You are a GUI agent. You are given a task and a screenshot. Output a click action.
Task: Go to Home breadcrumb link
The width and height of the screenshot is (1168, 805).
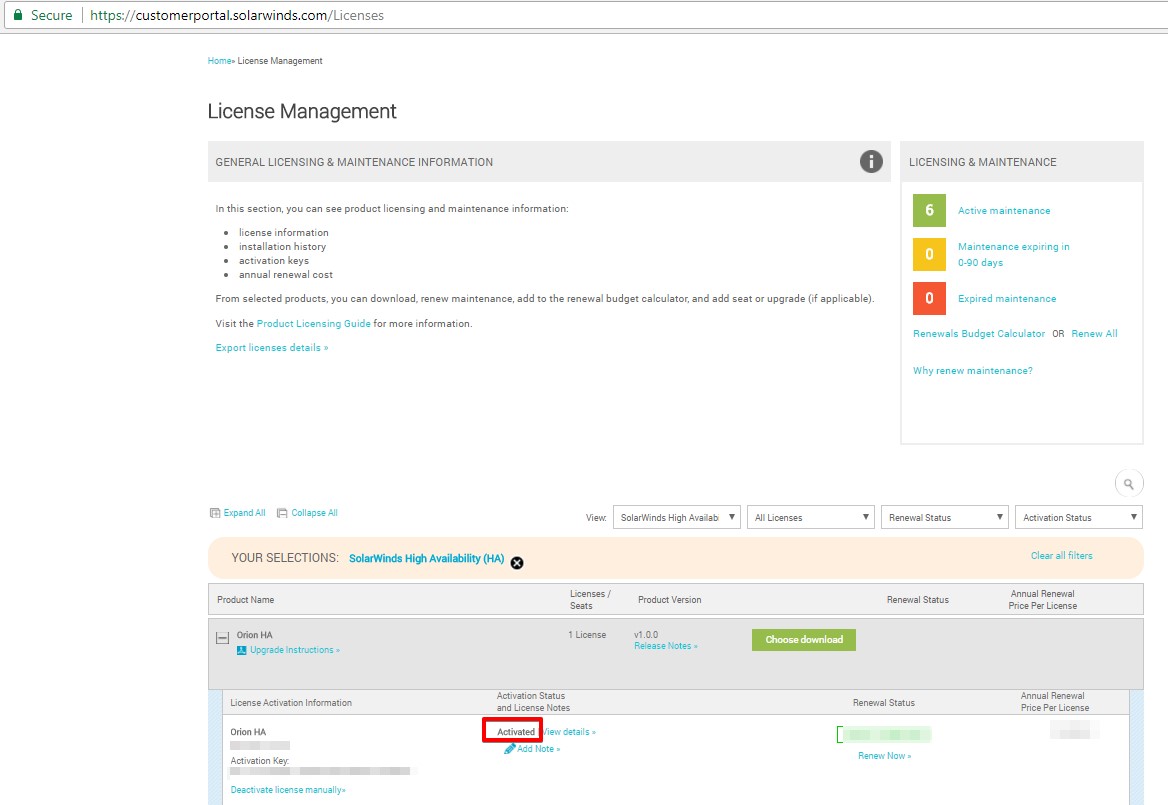[x=219, y=61]
